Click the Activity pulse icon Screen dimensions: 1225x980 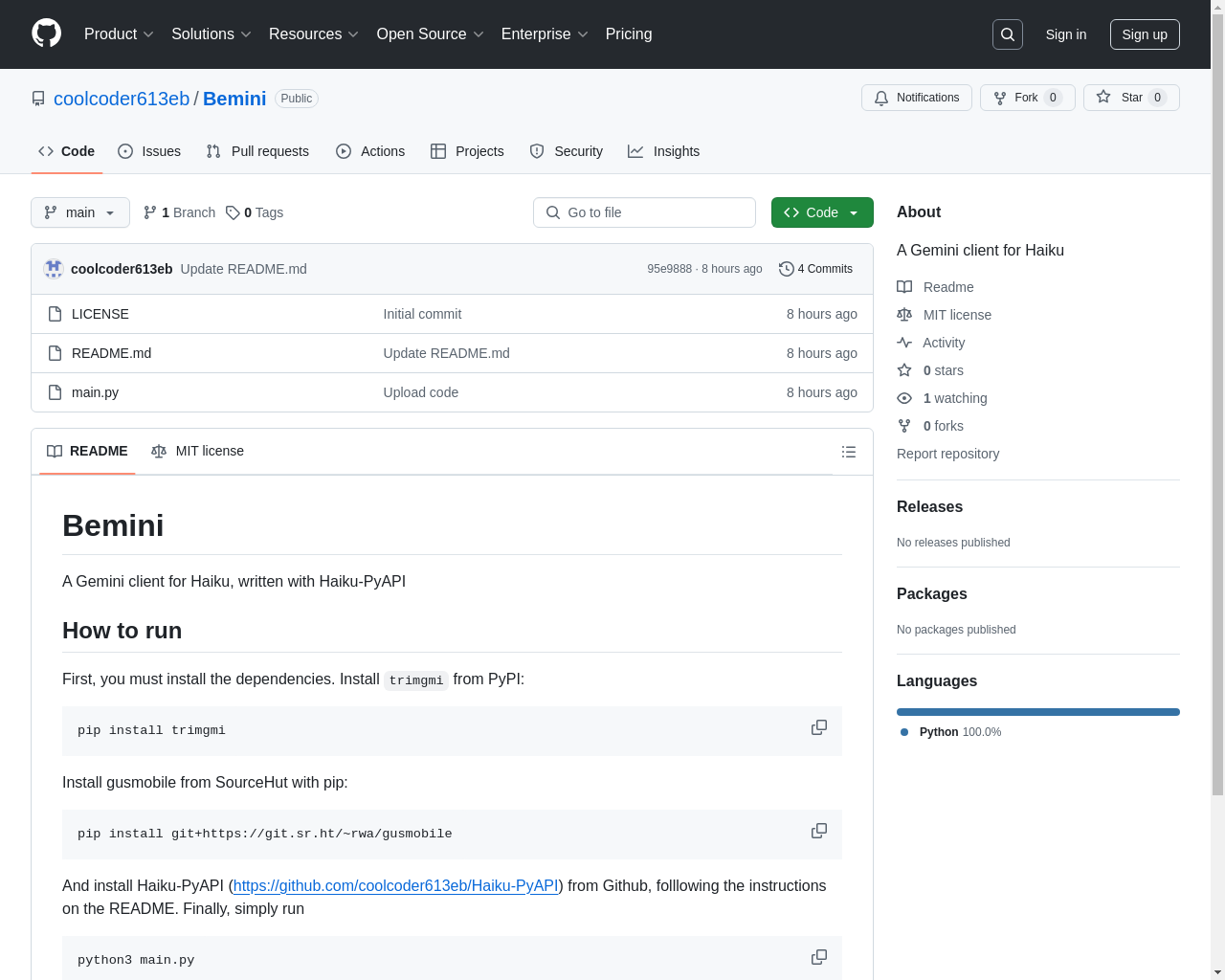[904, 343]
